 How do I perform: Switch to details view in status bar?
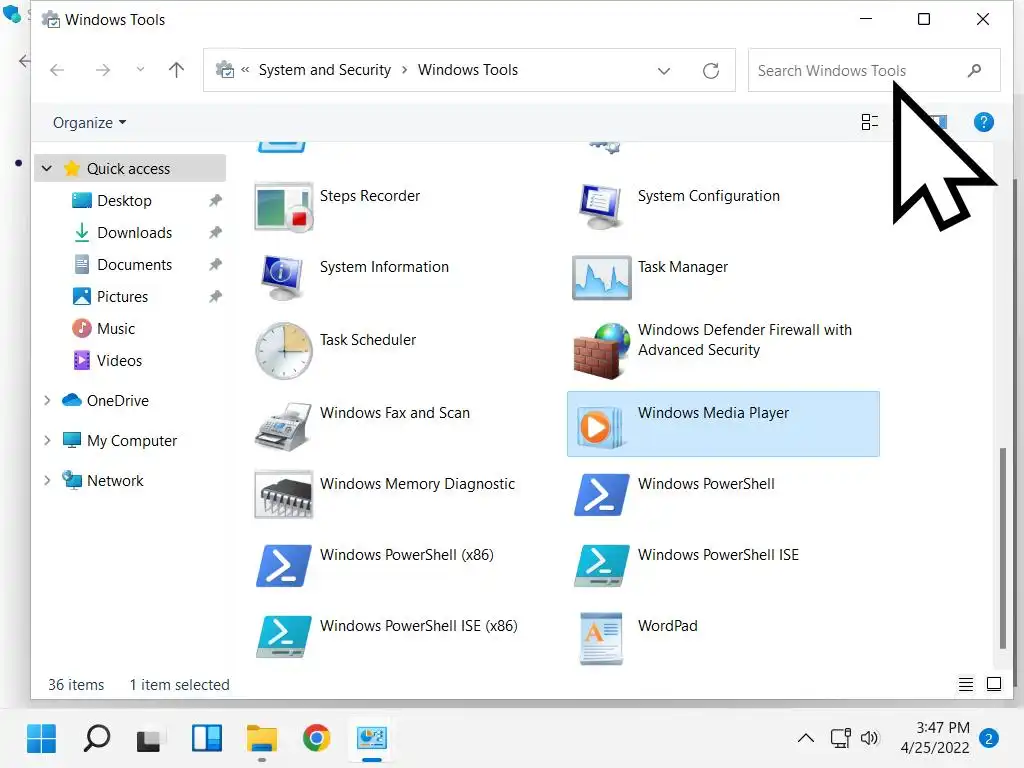click(966, 684)
